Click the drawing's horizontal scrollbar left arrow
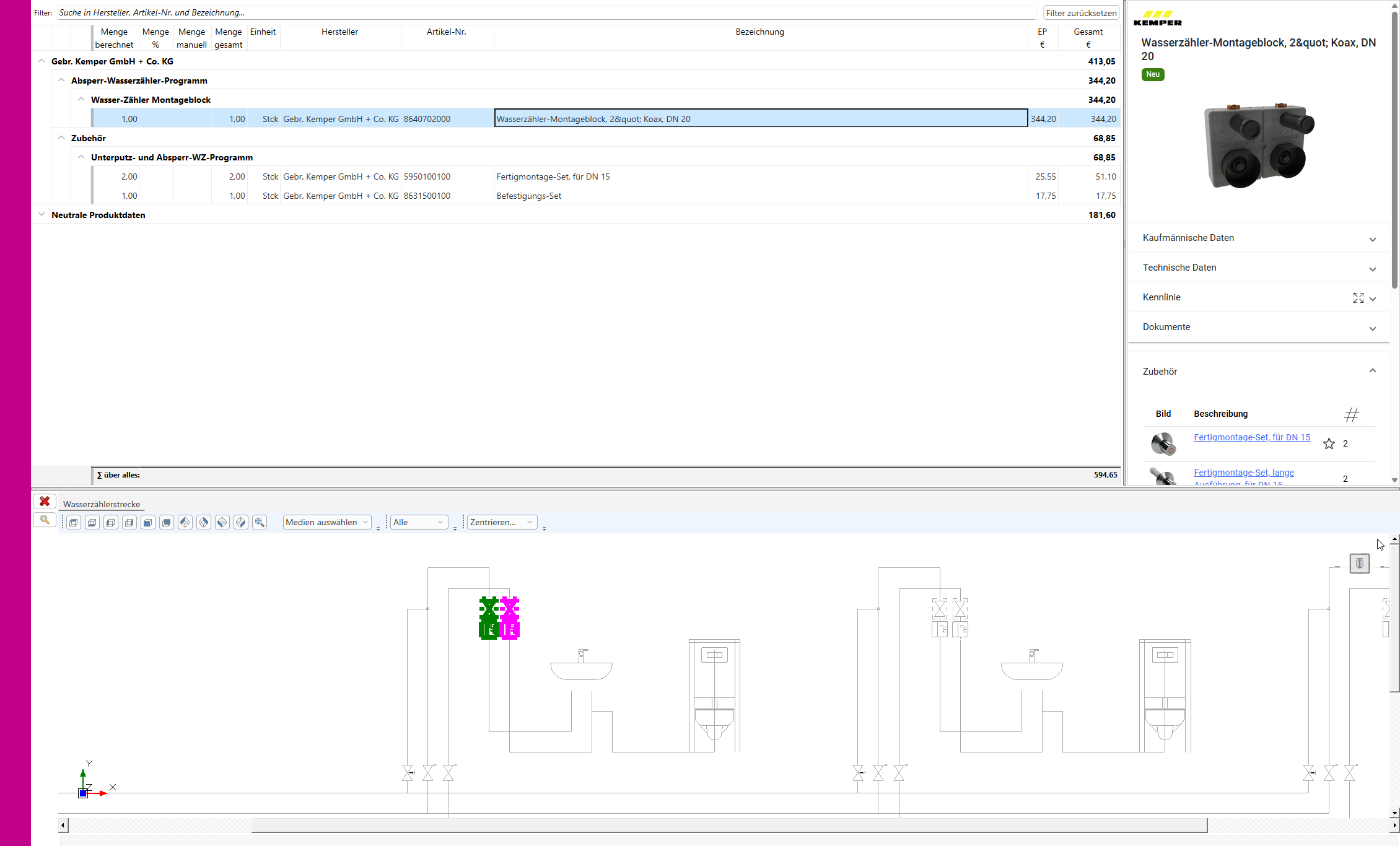The image size is (1400, 846). [x=63, y=825]
